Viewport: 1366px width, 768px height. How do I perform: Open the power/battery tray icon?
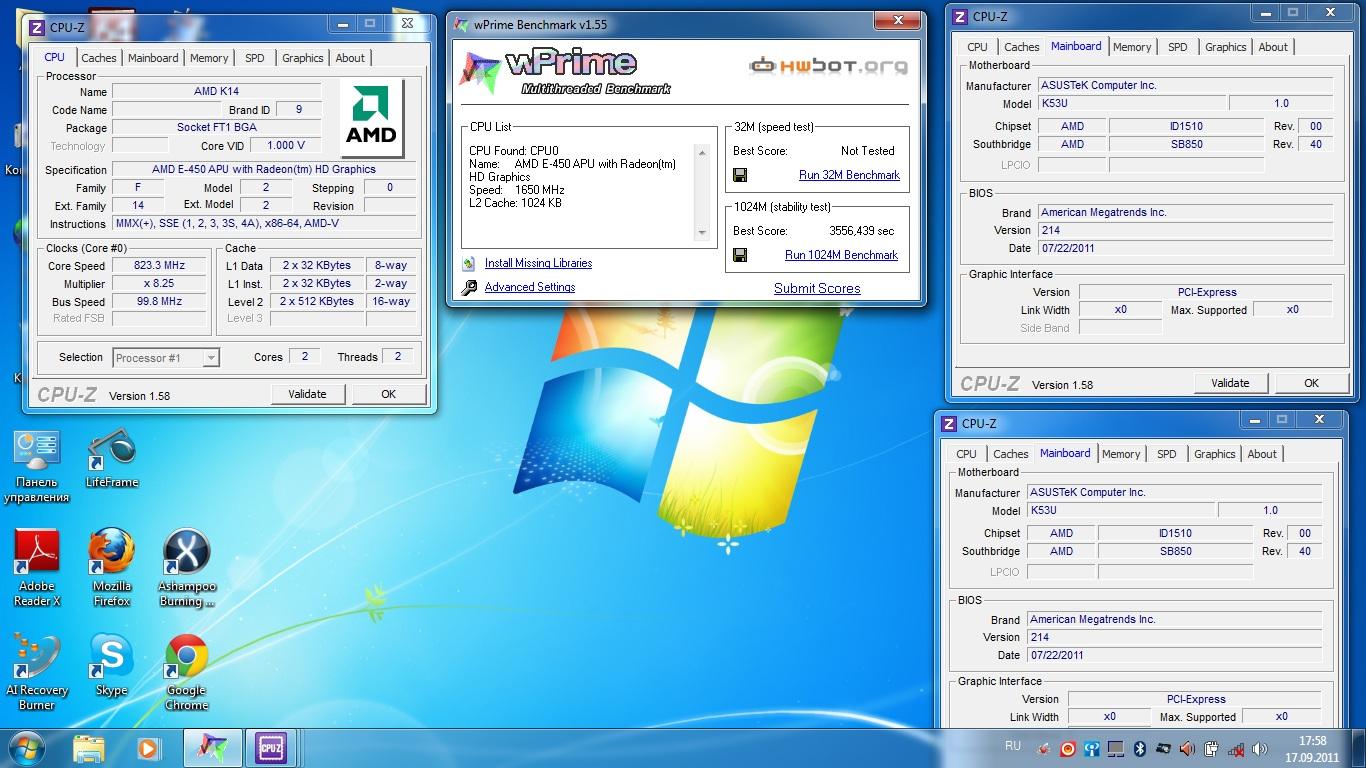point(1211,748)
